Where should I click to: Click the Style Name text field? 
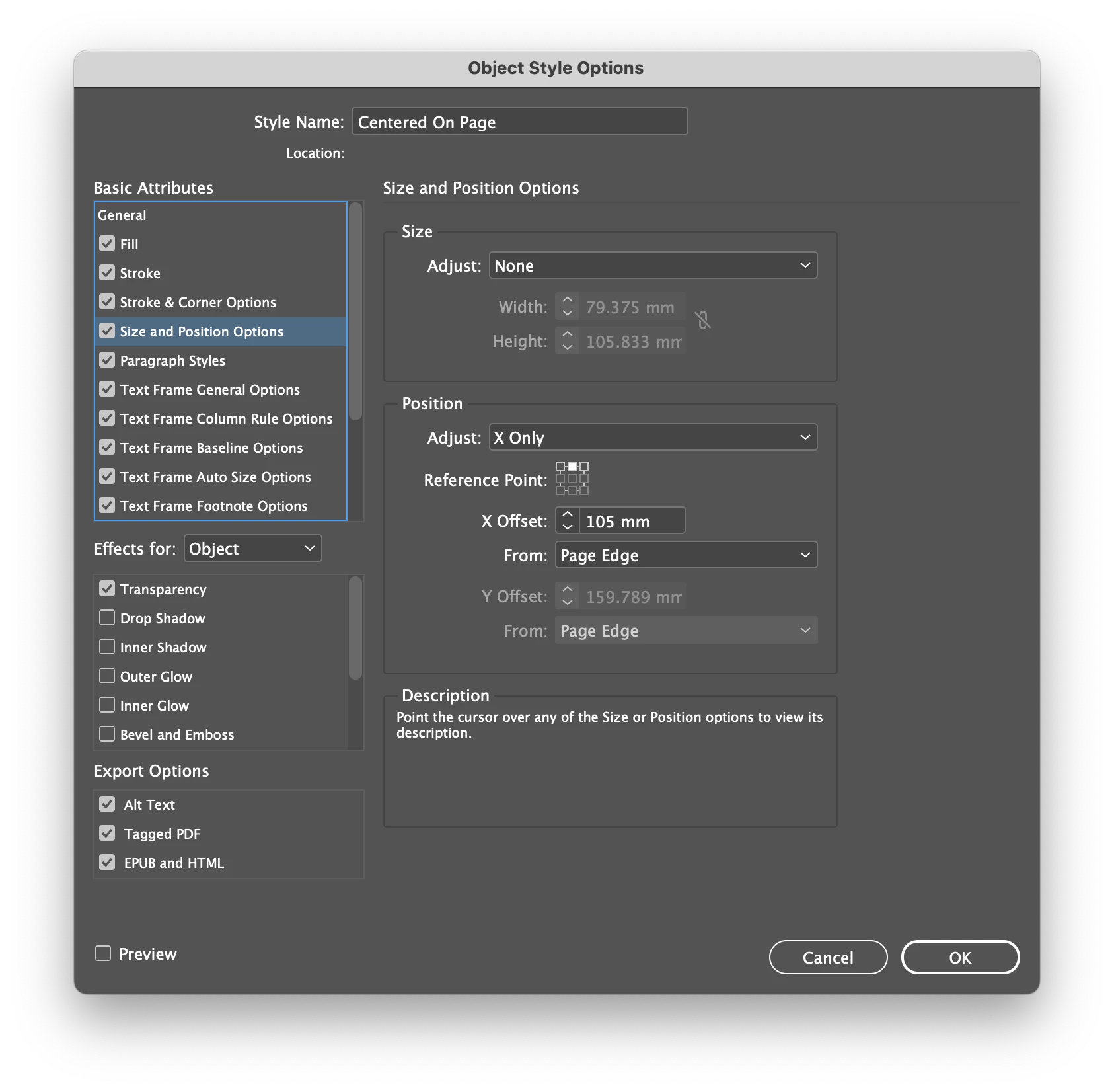click(520, 122)
